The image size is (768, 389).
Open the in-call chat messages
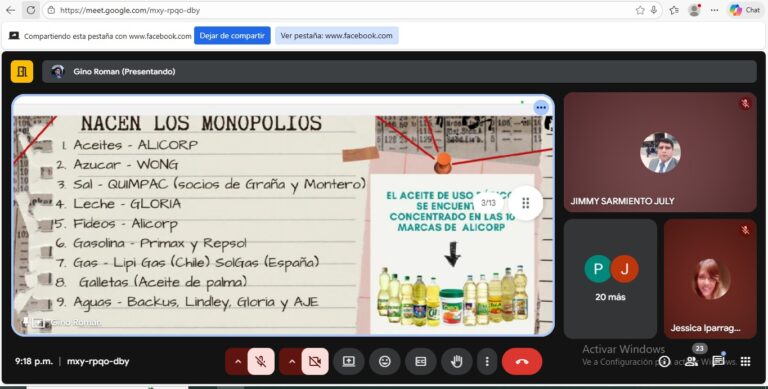719,362
